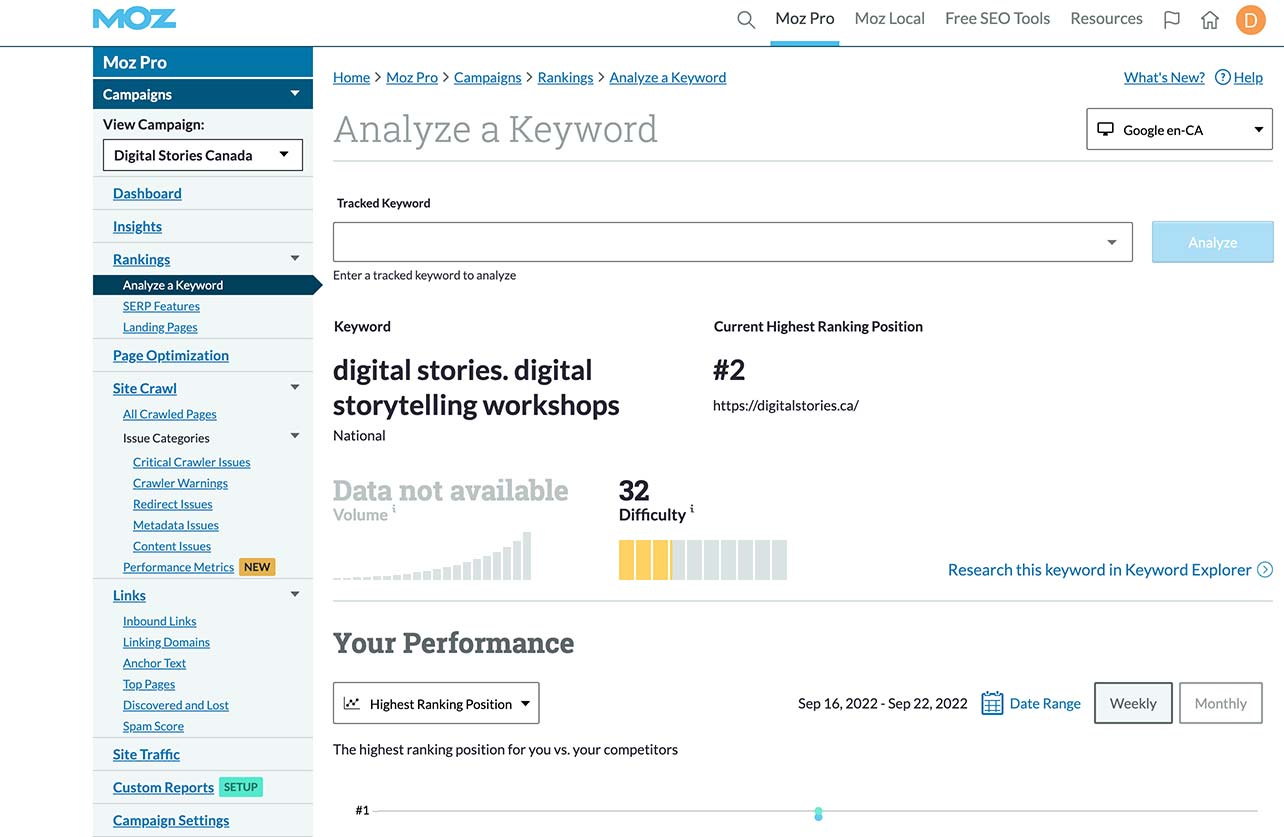
Task: Open the orange D account avatar
Action: (x=1250, y=18)
